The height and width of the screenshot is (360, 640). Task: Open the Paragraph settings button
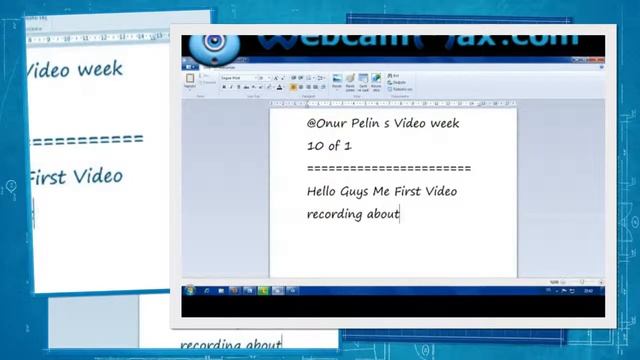pyautogui.click(x=323, y=87)
